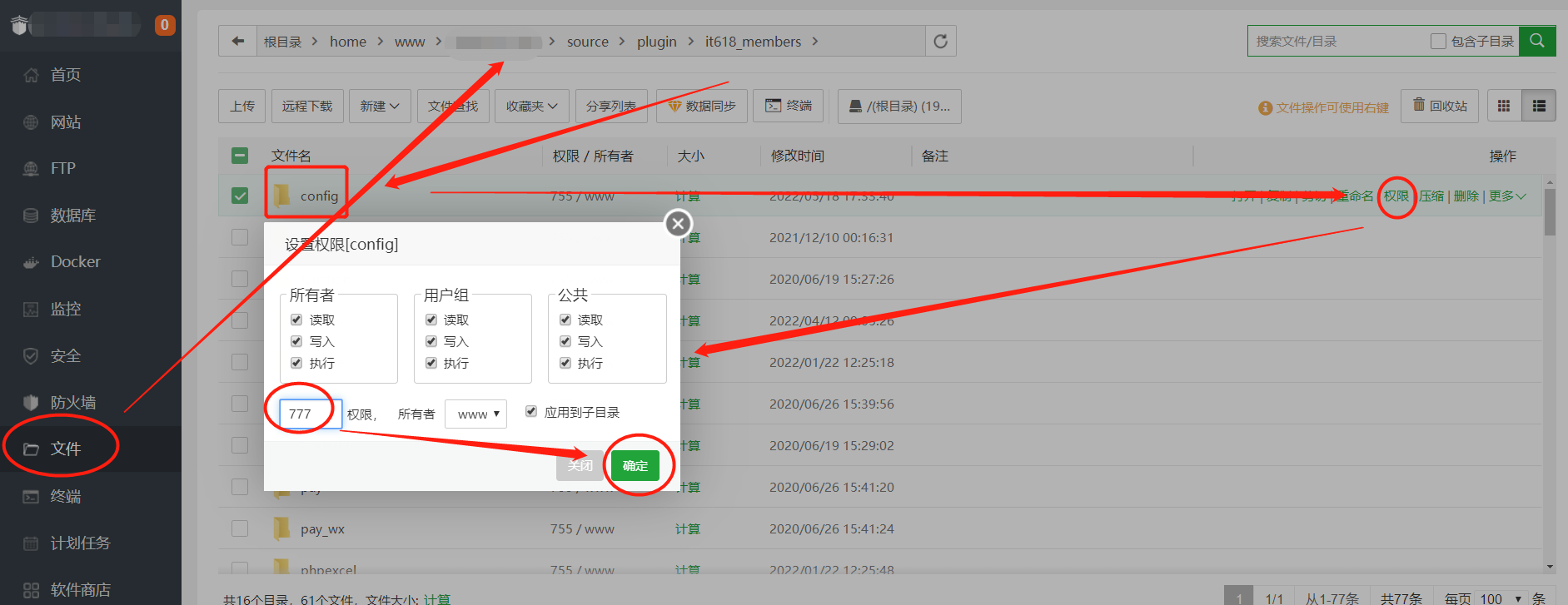Toggle the 包含子目录 checkbox
Image resolution: width=1568 pixels, height=605 pixels.
[x=1438, y=41]
